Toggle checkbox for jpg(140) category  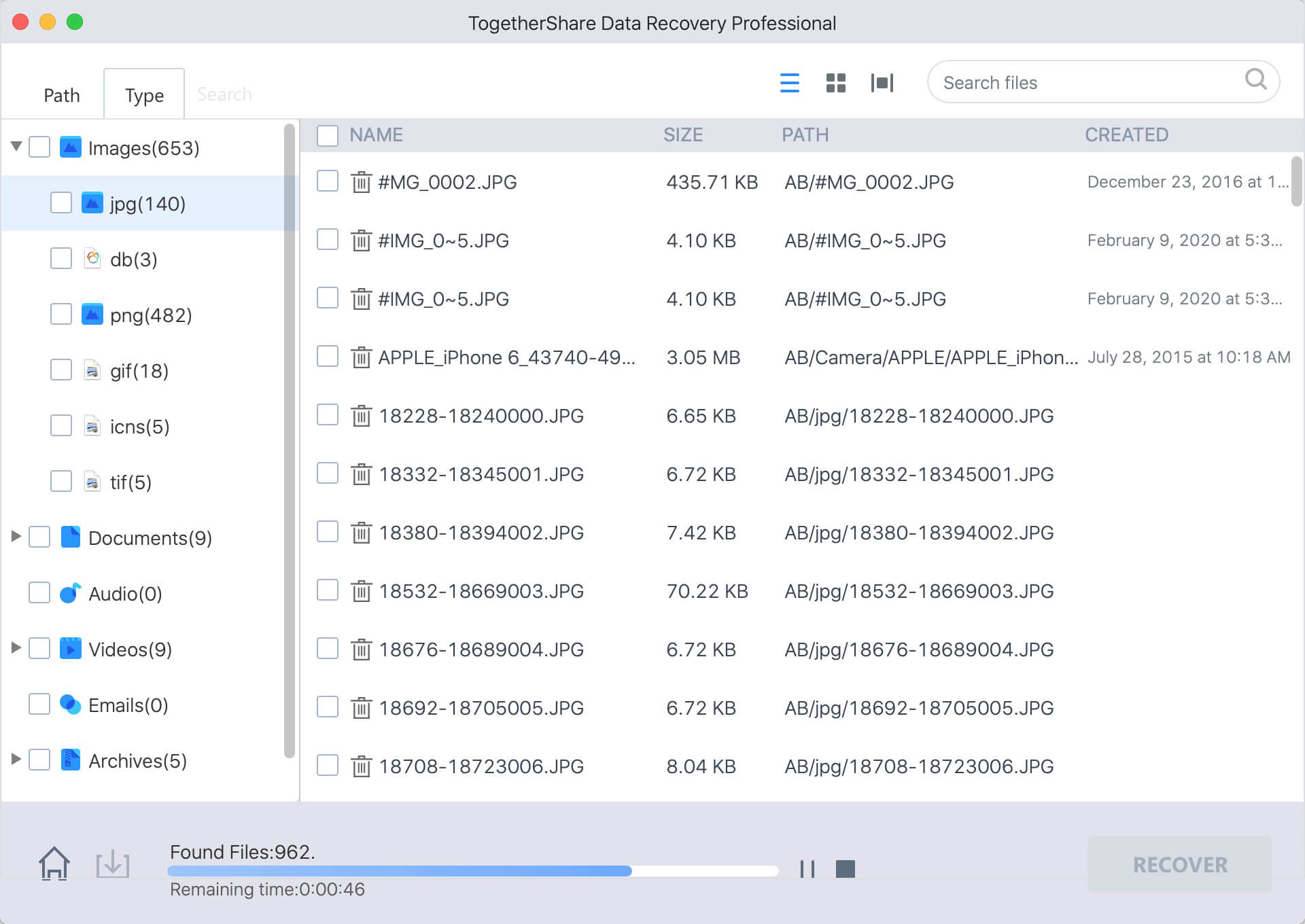pyautogui.click(x=62, y=203)
